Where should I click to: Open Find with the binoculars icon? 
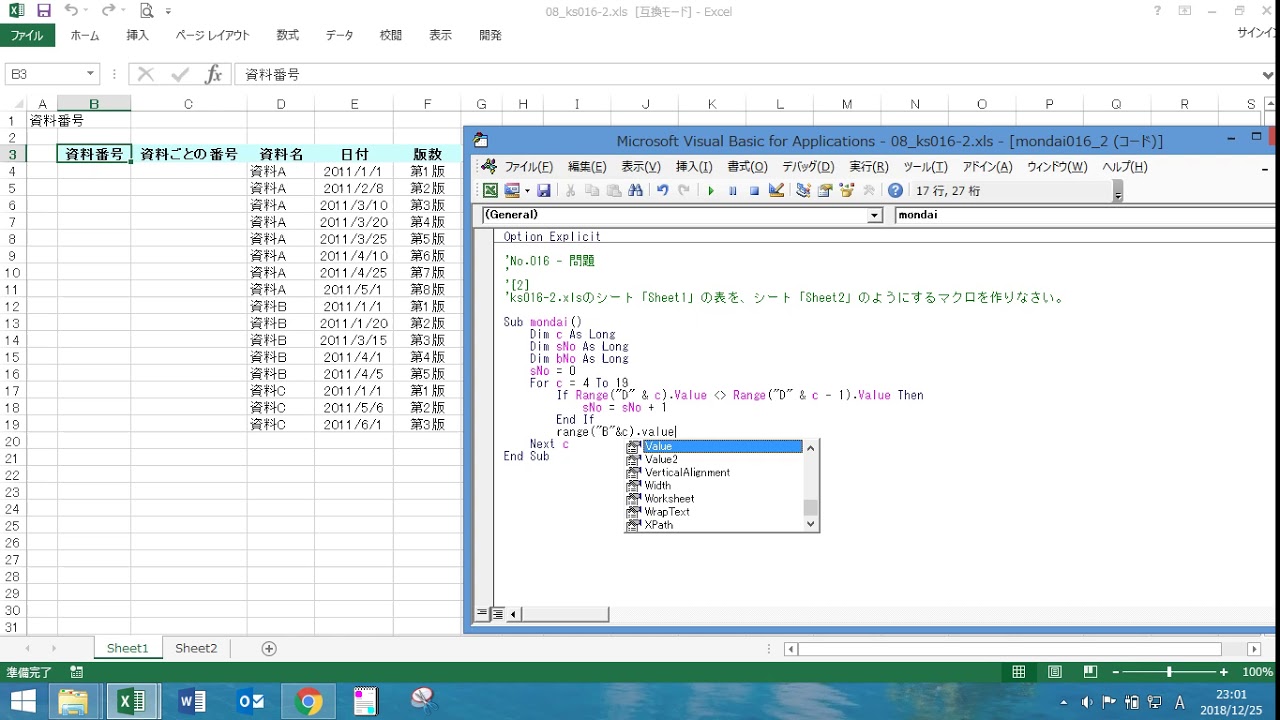point(635,191)
